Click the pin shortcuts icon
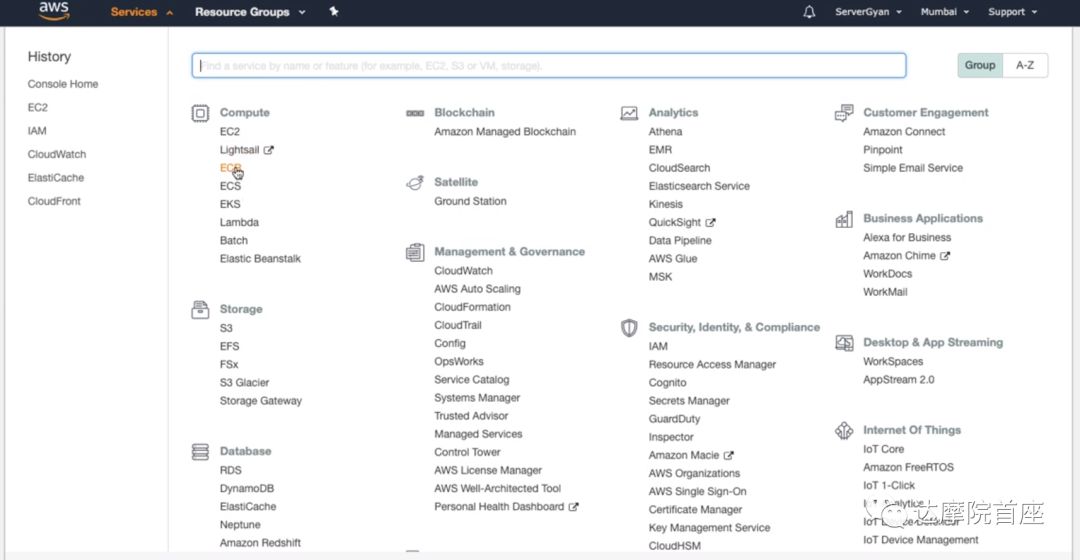1080x560 pixels. 334,12
